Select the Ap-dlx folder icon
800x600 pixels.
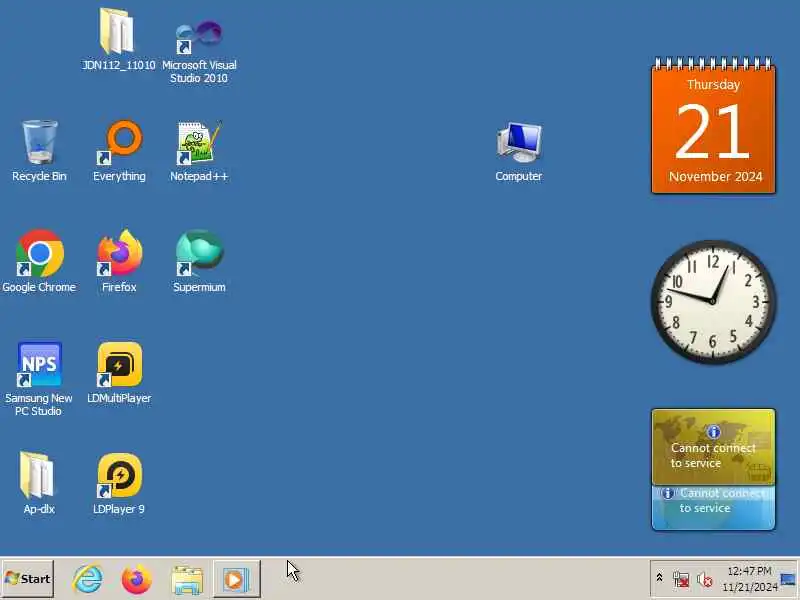[x=38, y=483]
